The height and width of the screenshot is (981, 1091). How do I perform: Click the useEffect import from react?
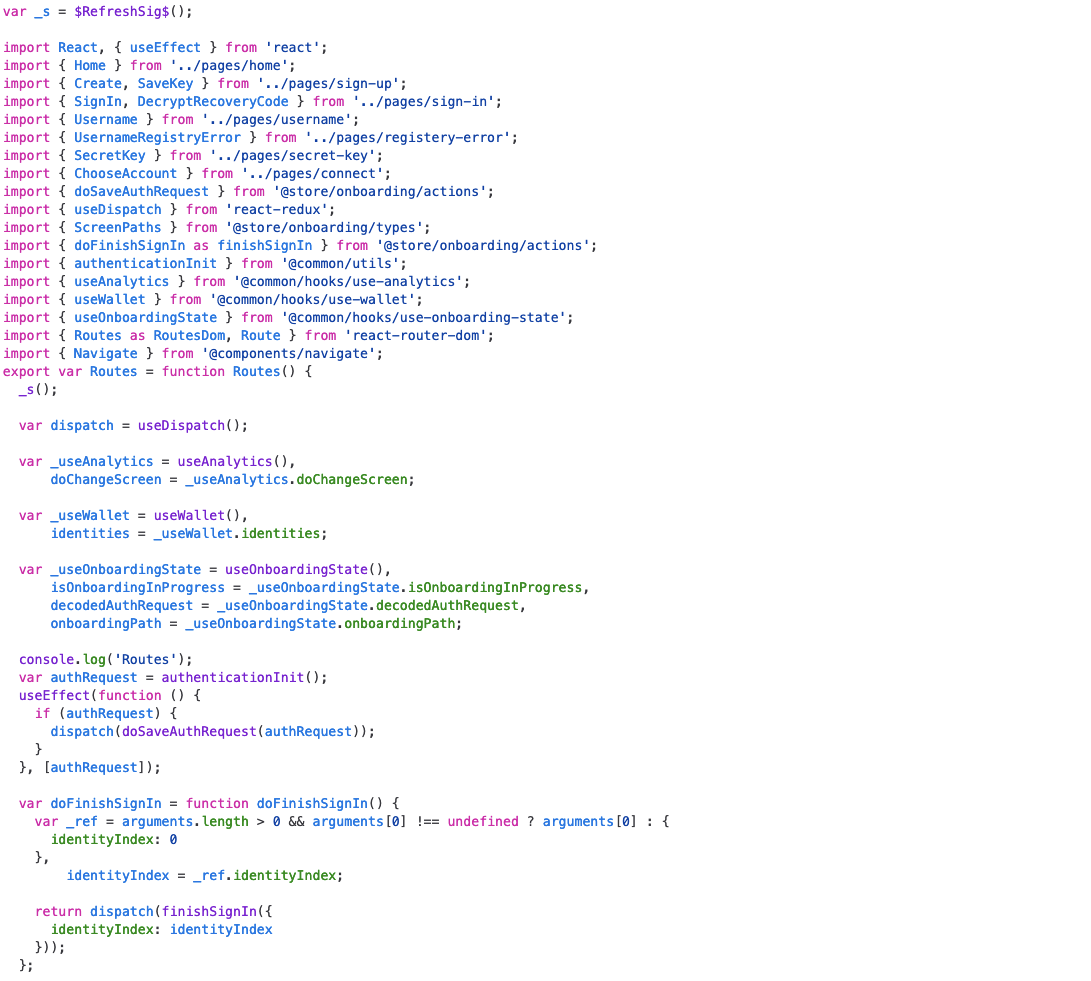pos(164,47)
